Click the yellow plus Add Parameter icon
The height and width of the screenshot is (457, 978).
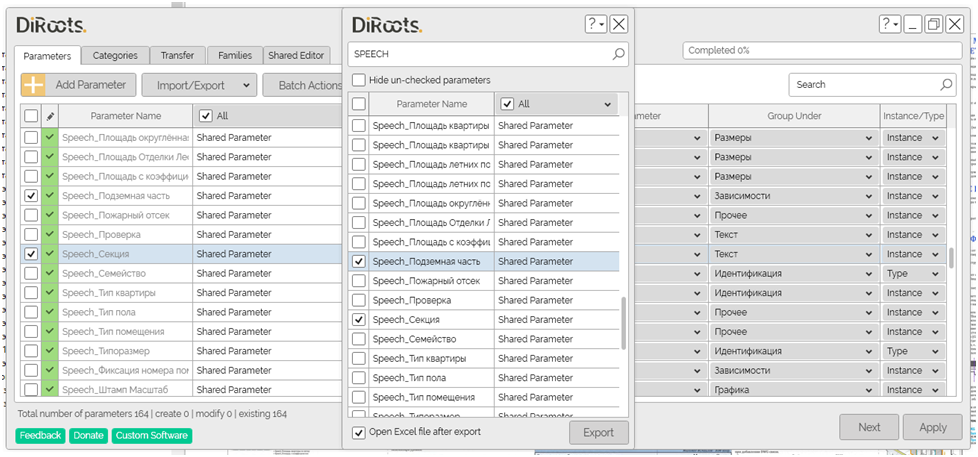click(33, 85)
